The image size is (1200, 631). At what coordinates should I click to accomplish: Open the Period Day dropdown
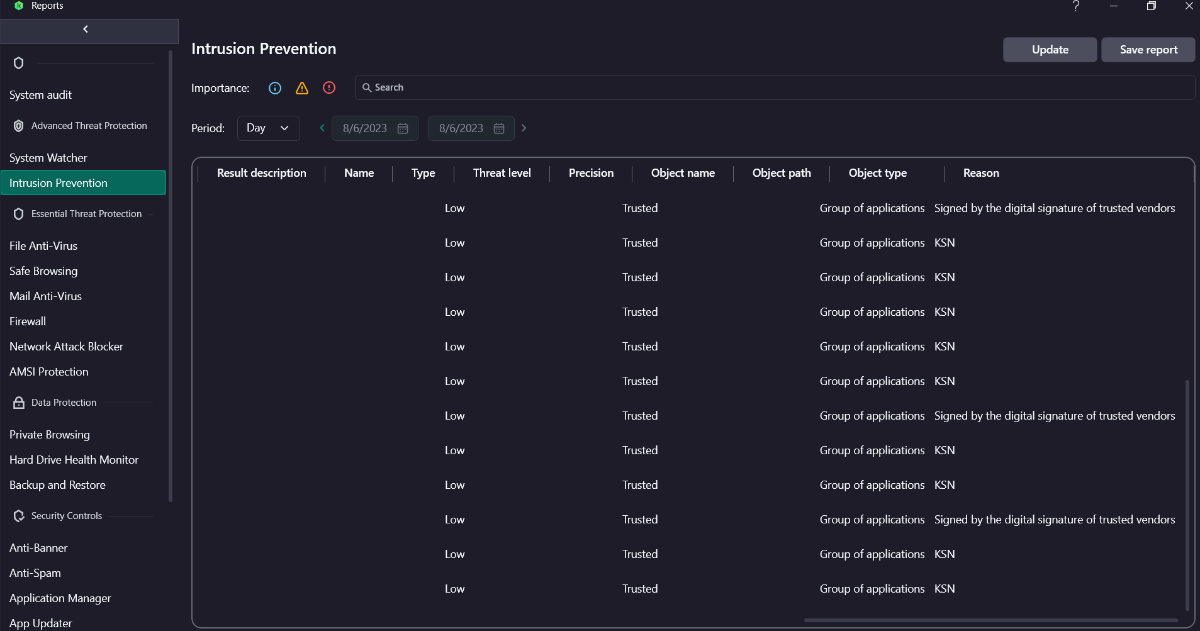point(268,128)
